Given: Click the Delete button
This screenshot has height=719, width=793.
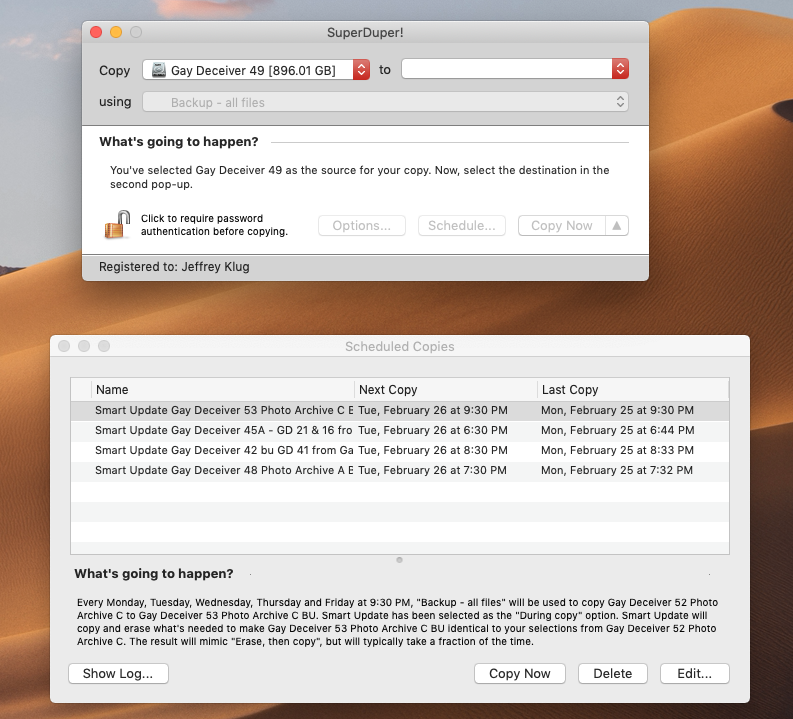Looking at the screenshot, I should pyautogui.click(x=612, y=673).
